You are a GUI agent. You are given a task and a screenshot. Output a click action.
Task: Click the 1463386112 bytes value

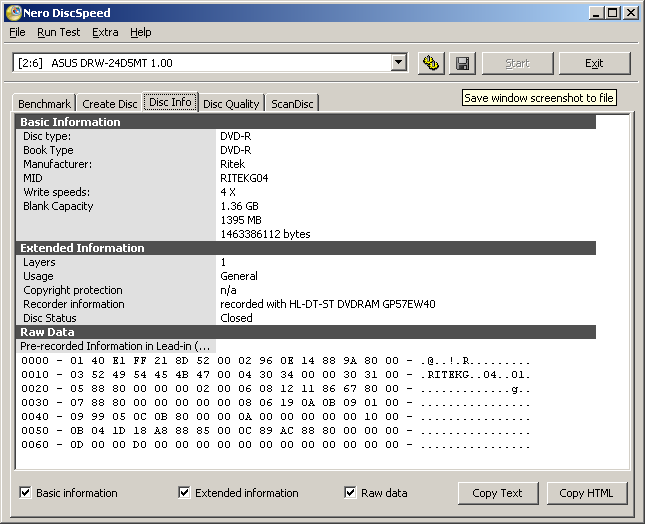click(265, 234)
